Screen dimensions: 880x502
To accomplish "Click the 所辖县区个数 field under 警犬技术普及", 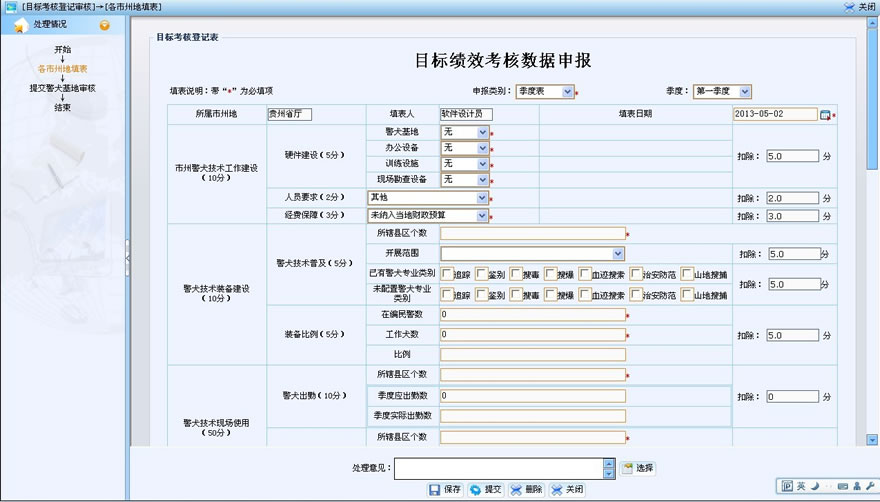I will coord(533,234).
